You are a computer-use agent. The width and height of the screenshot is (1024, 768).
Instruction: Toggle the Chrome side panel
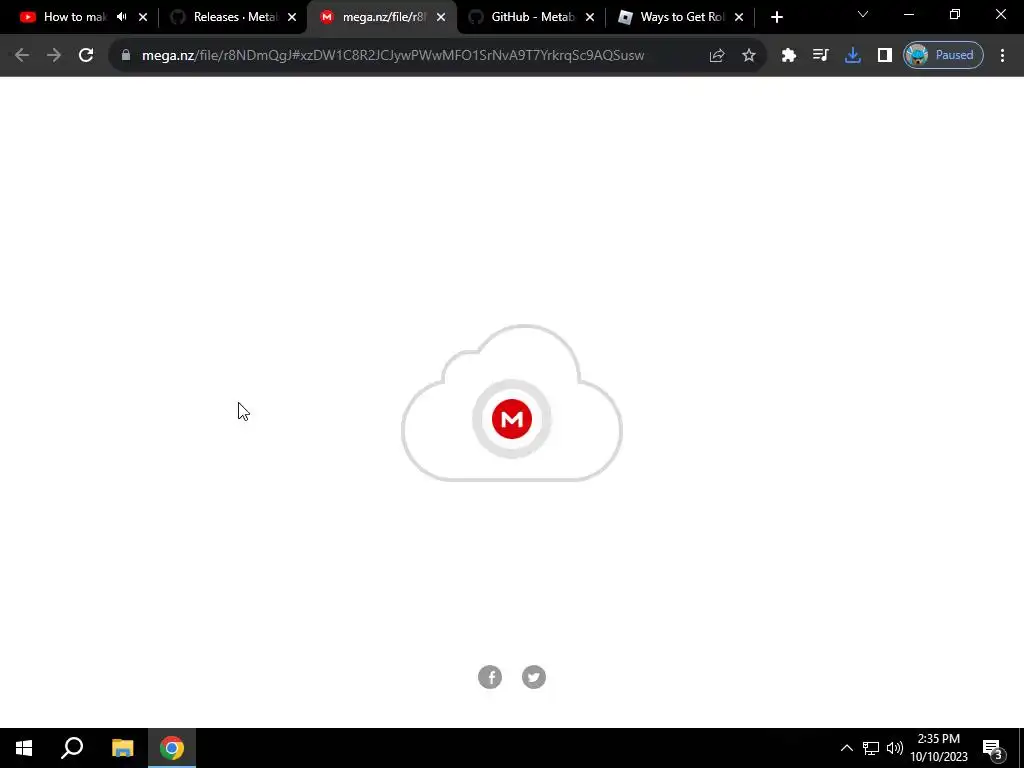click(x=884, y=56)
